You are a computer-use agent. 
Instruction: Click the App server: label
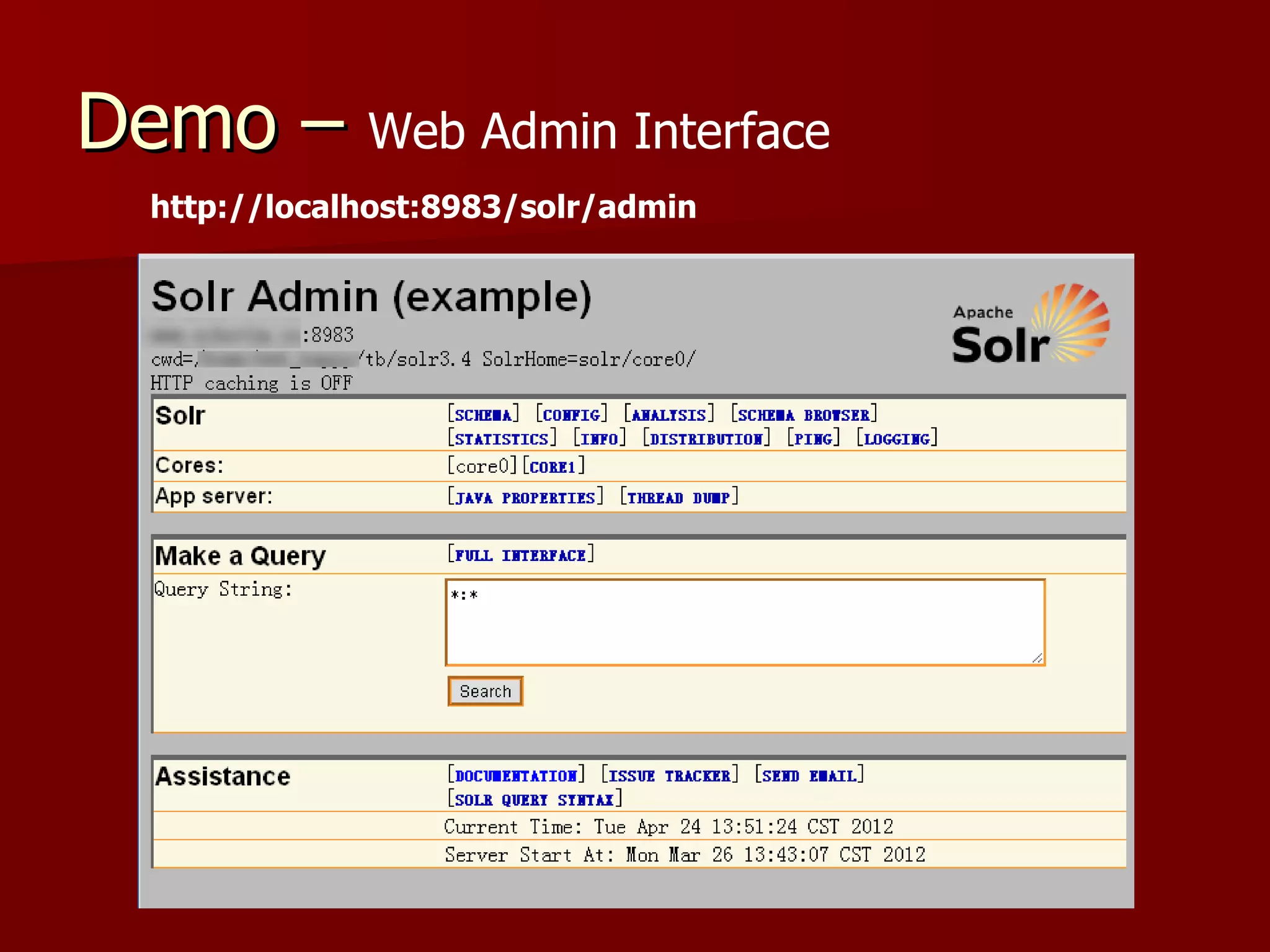(x=214, y=496)
